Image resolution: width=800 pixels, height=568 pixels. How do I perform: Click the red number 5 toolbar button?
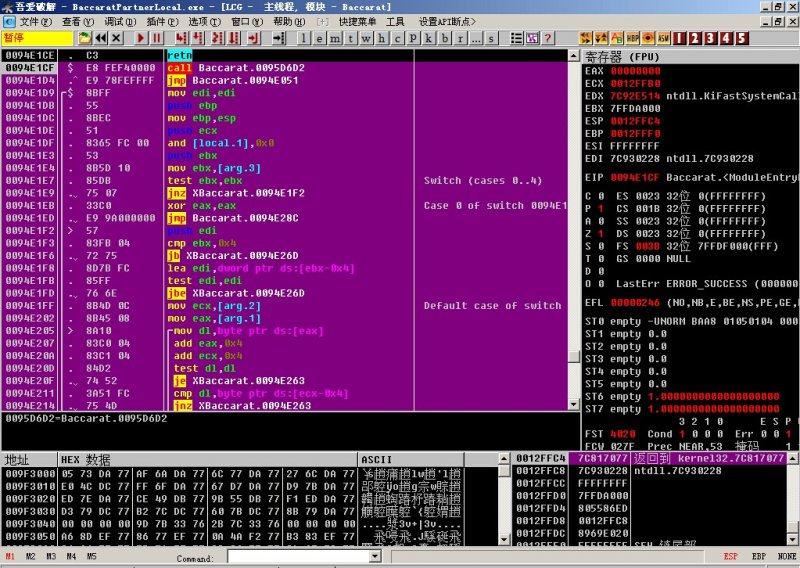(742, 38)
